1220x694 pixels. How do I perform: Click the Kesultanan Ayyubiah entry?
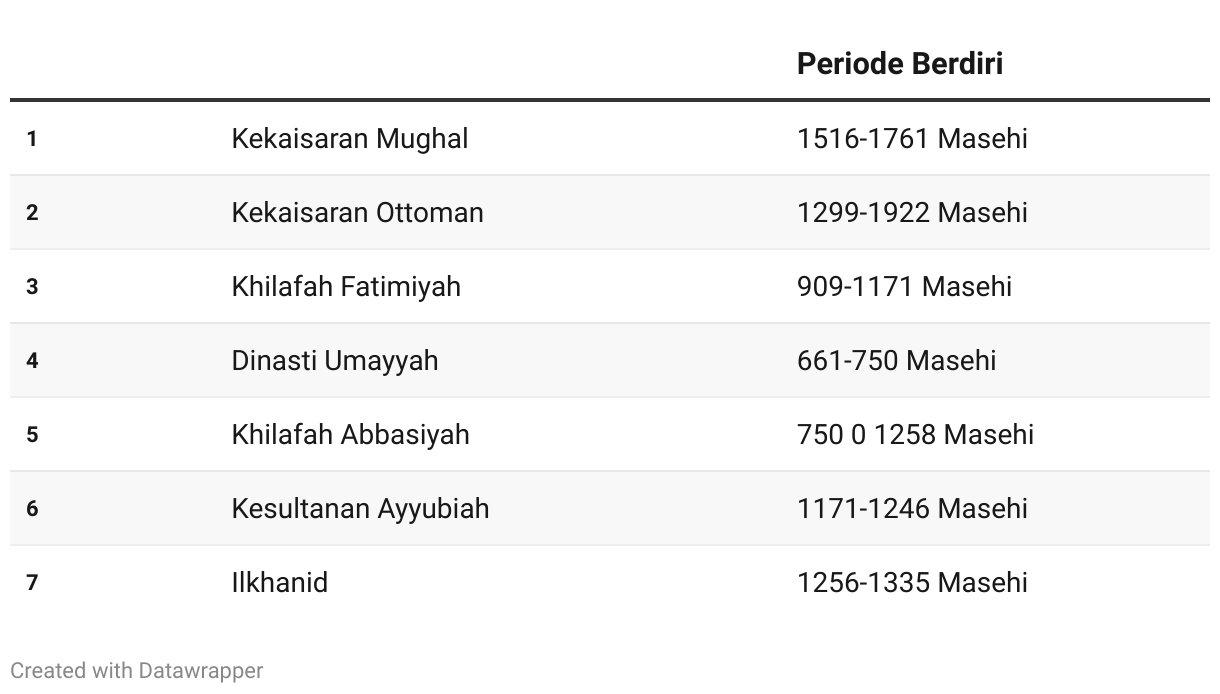360,508
